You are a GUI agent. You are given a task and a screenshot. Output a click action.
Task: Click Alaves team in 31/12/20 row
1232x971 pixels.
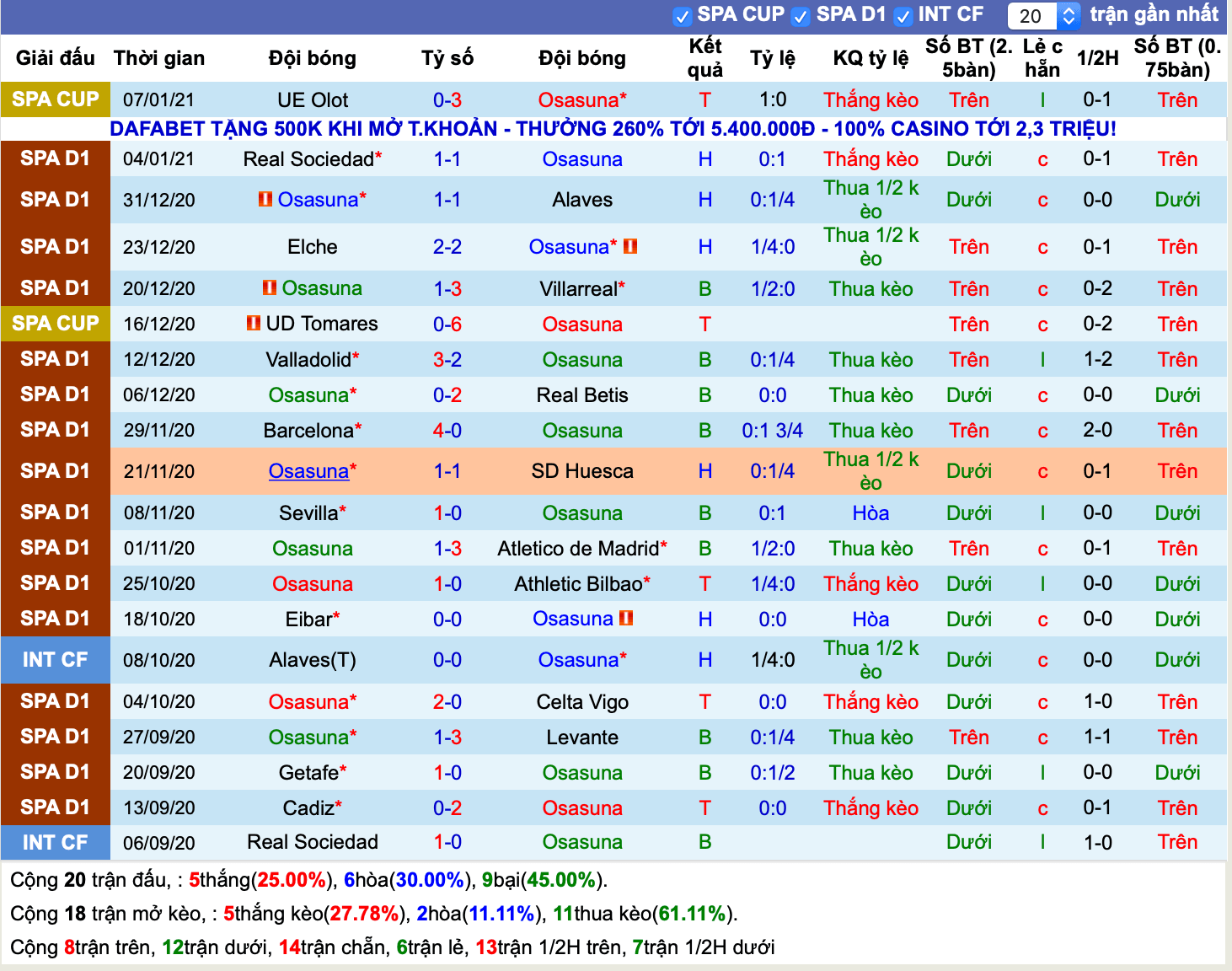tap(582, 200)
